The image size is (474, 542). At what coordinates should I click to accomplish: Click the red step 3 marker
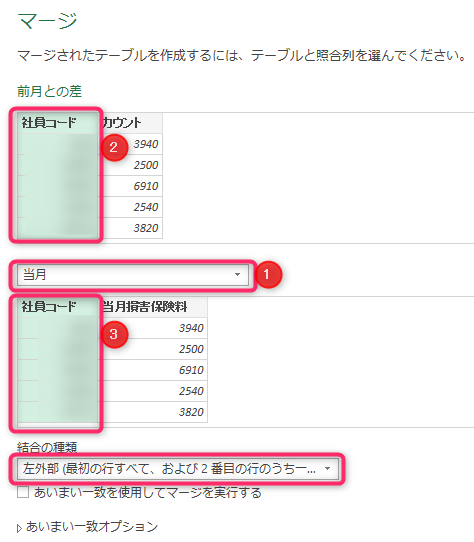pos(114,334)
